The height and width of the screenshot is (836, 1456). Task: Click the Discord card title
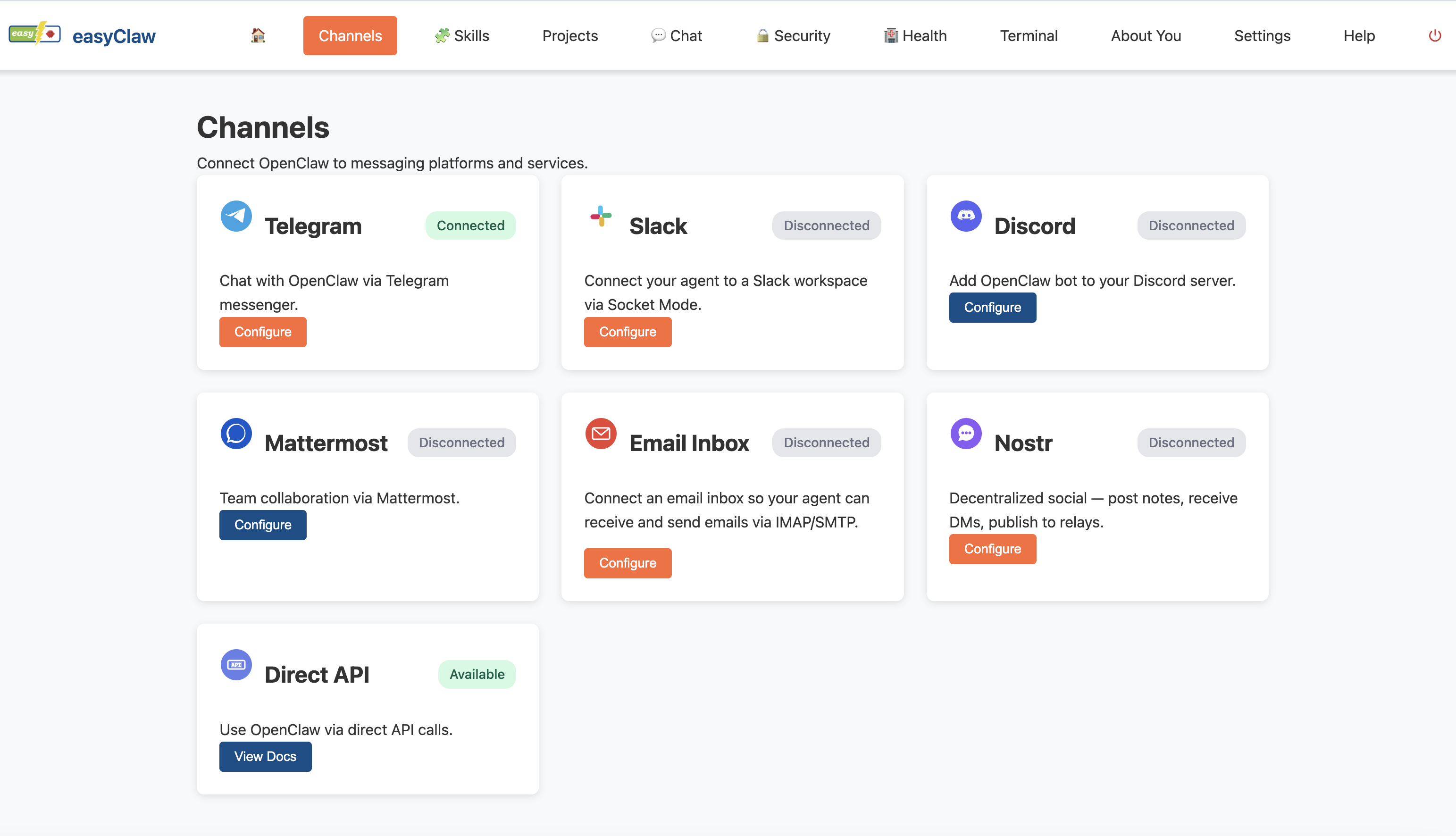1035,226
